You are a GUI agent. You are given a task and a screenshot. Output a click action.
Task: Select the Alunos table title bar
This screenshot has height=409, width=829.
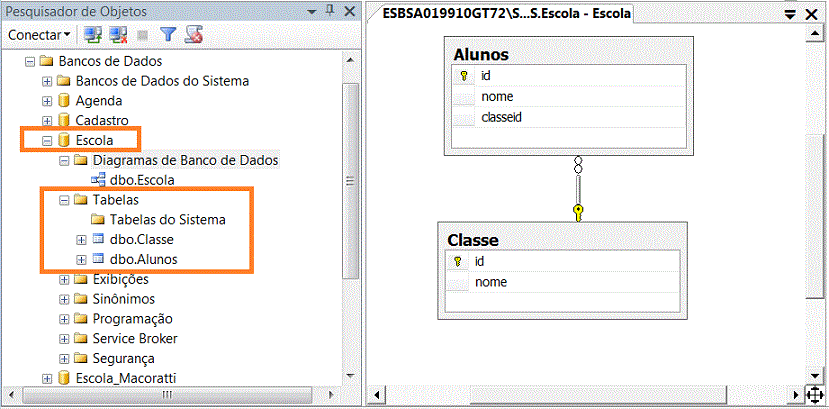pos(569,54)
